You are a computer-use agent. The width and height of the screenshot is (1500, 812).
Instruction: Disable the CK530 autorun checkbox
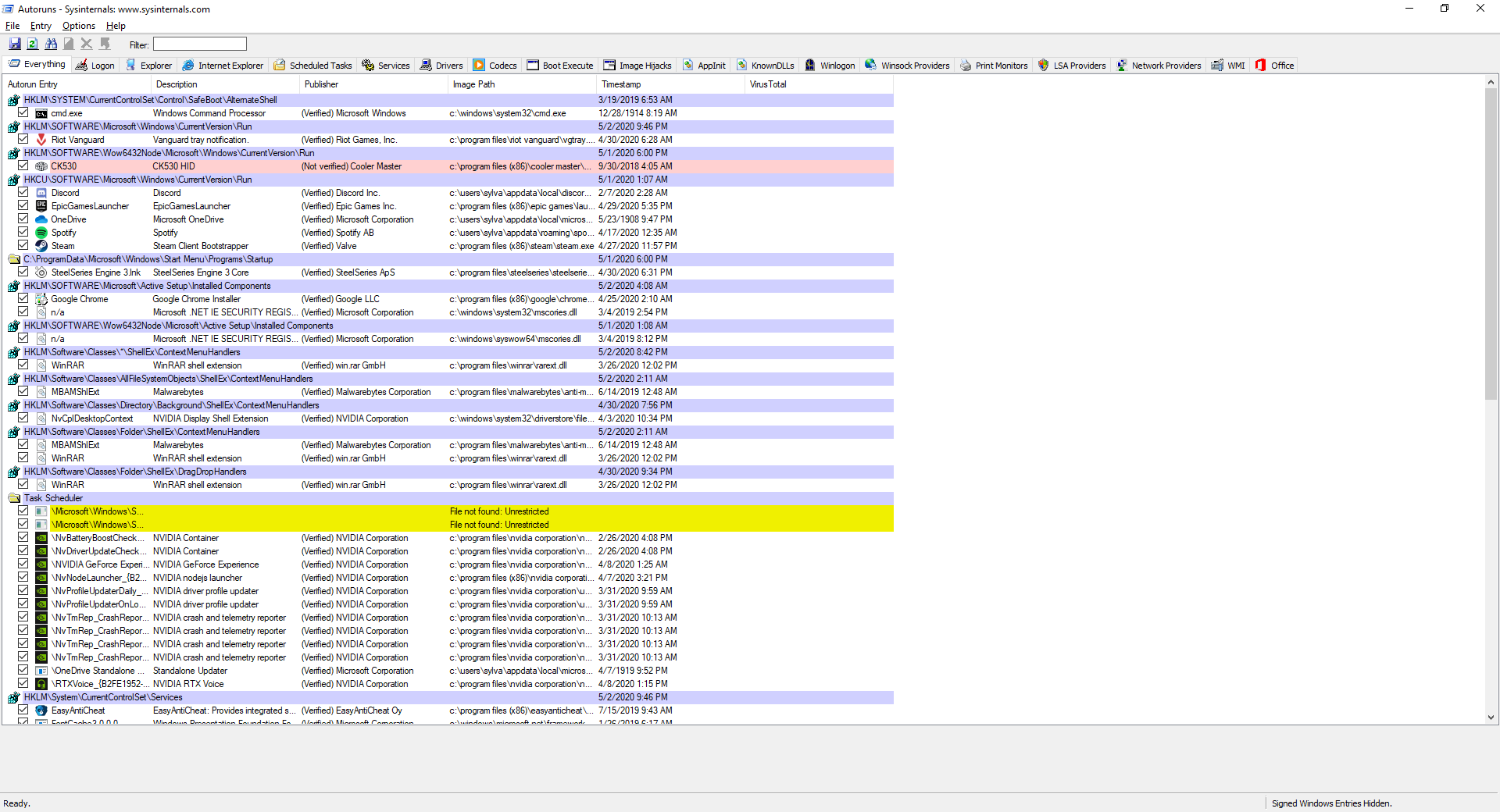click(23, 166)
